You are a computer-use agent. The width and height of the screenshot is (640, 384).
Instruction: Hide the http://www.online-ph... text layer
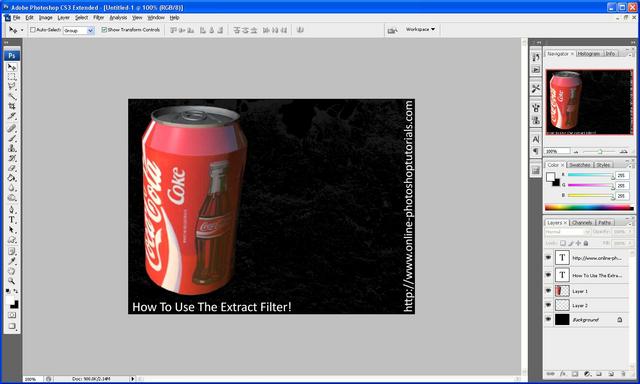coord(548,257)
